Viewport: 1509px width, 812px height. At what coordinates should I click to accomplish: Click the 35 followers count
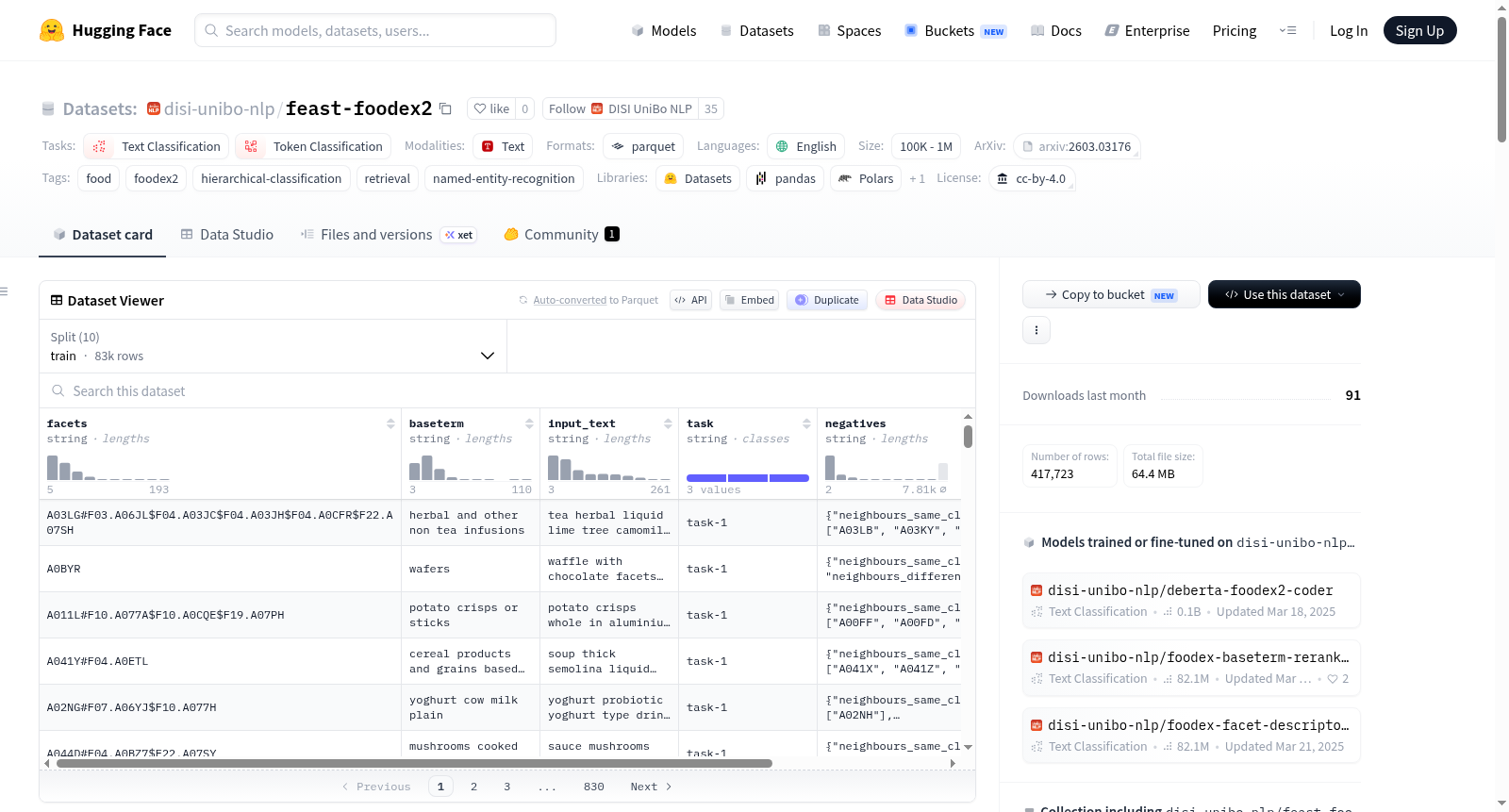(711, 108)
